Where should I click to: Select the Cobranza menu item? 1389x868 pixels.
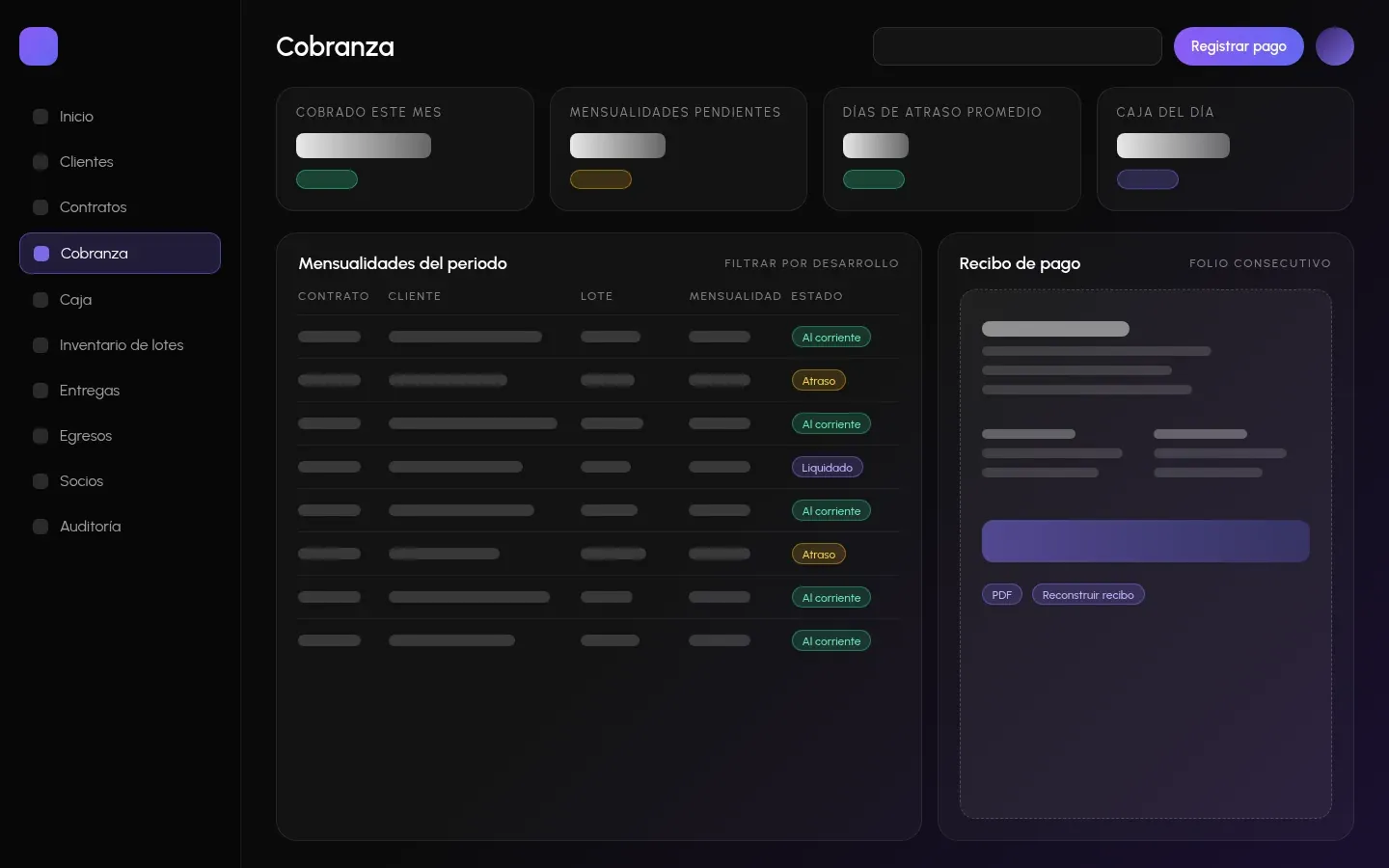tap(120, 254)
